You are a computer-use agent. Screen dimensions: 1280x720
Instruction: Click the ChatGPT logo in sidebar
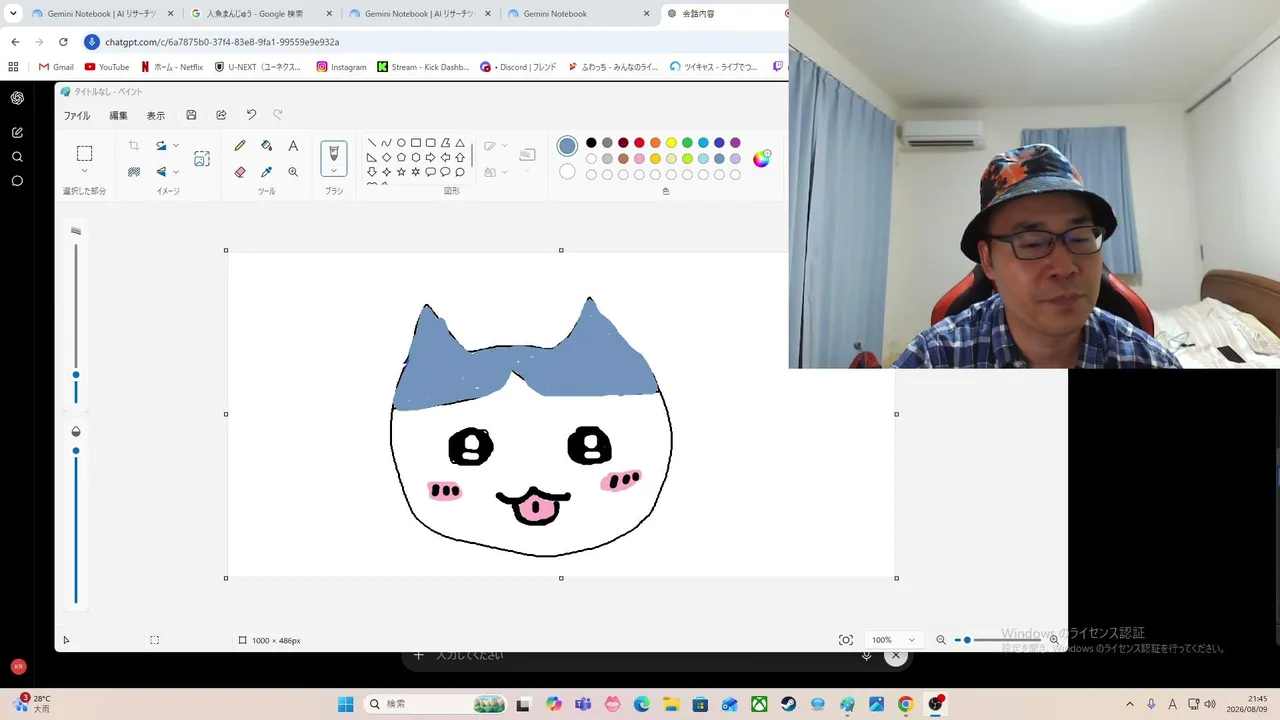[17, 98]
